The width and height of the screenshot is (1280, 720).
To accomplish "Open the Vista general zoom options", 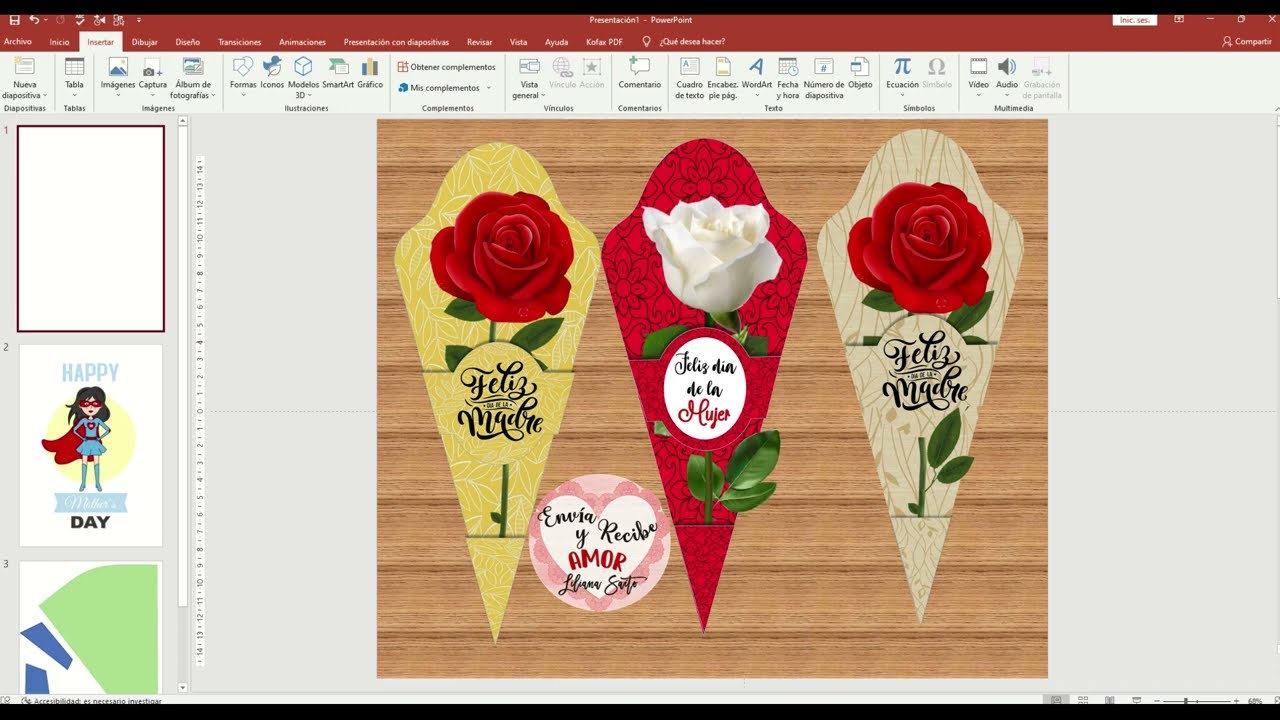I will (x=530, y=78).
